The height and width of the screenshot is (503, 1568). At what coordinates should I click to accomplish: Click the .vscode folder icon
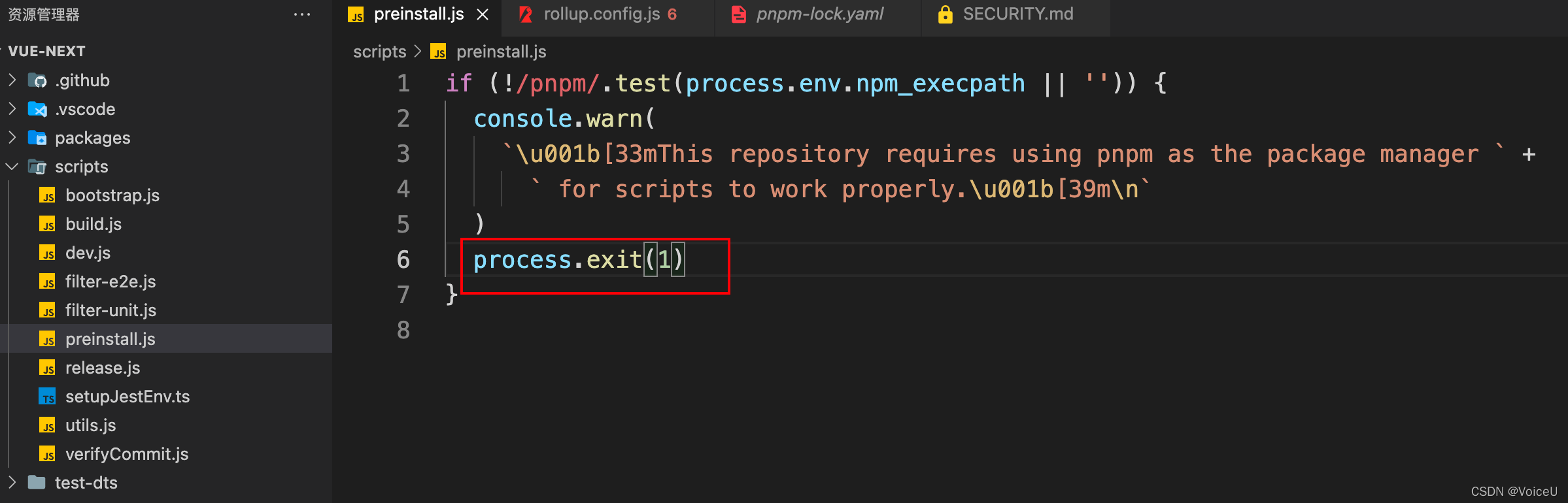(x=37, y=109)
